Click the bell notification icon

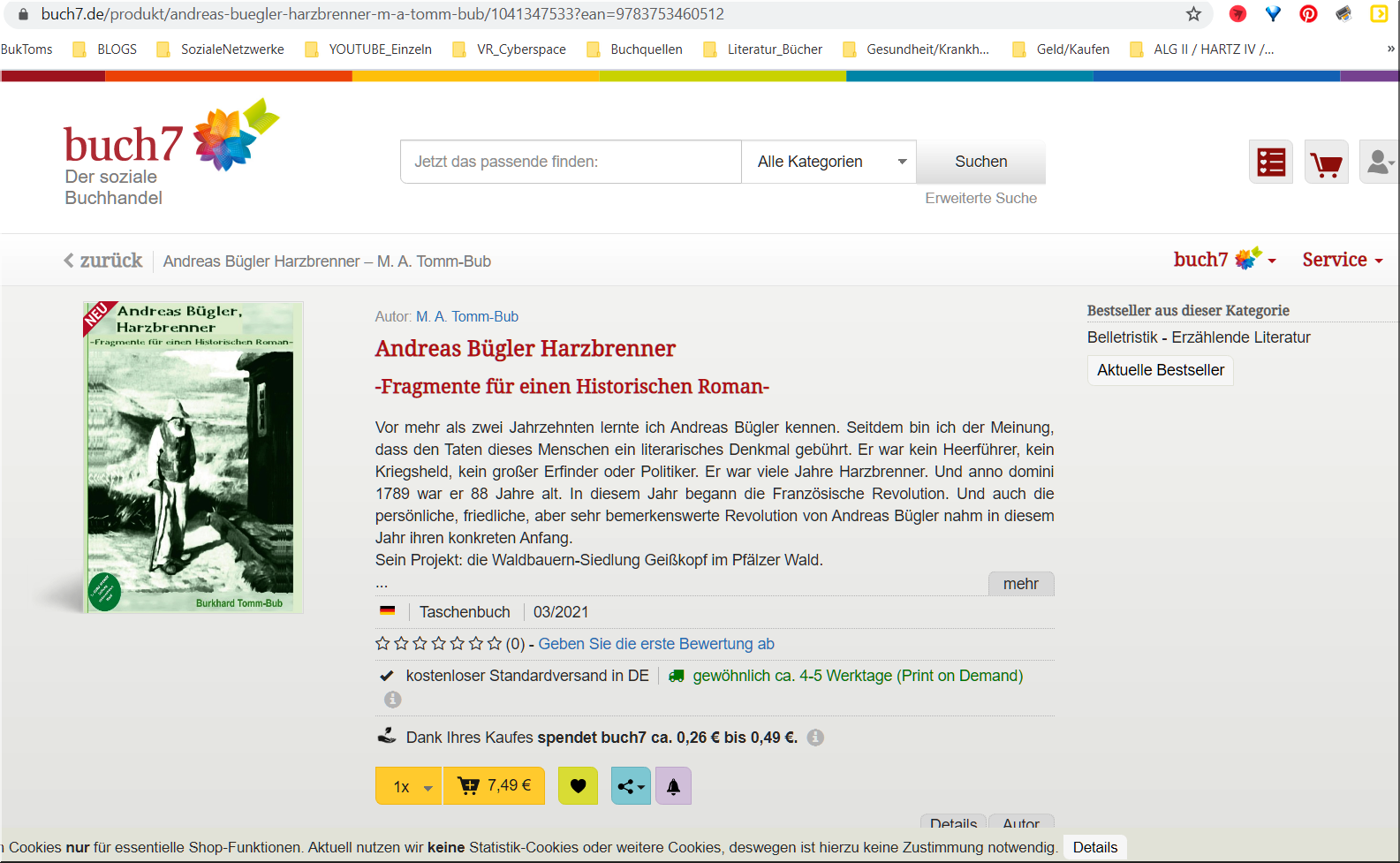(673, 786)
